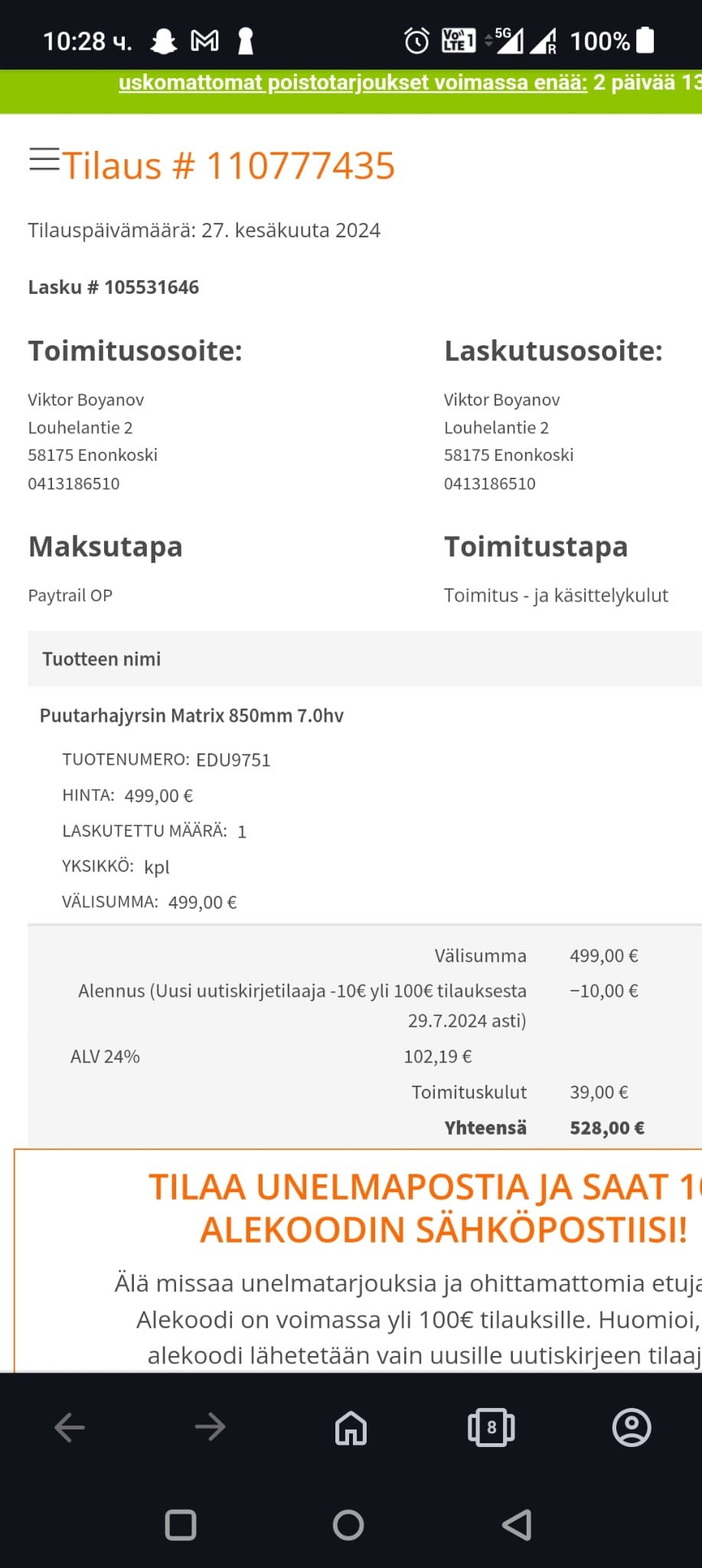Tap the battery status indicator
The image size is (702, 1568).
[645, 41]
